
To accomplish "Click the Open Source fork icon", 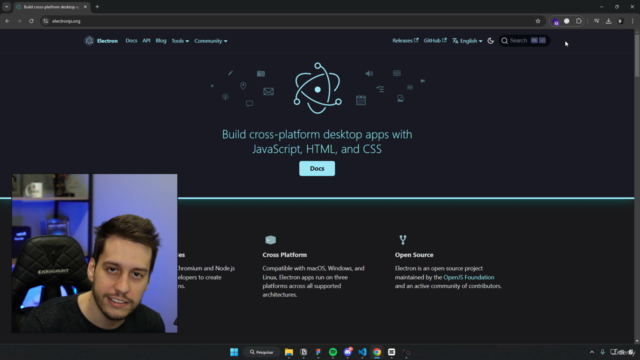I will coord(403,240).
